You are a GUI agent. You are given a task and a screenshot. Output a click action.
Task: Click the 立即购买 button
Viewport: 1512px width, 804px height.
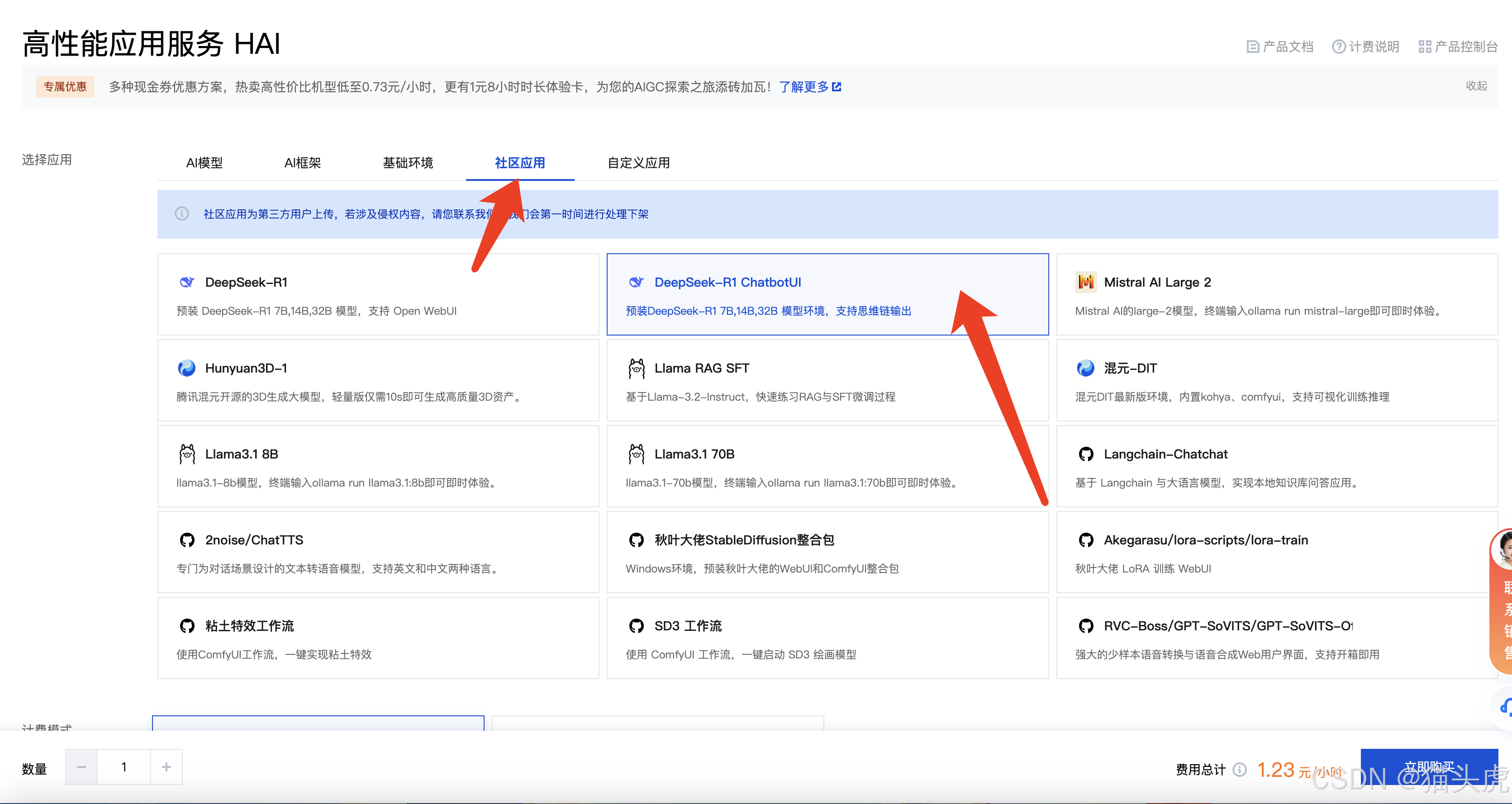(1429, 766)
